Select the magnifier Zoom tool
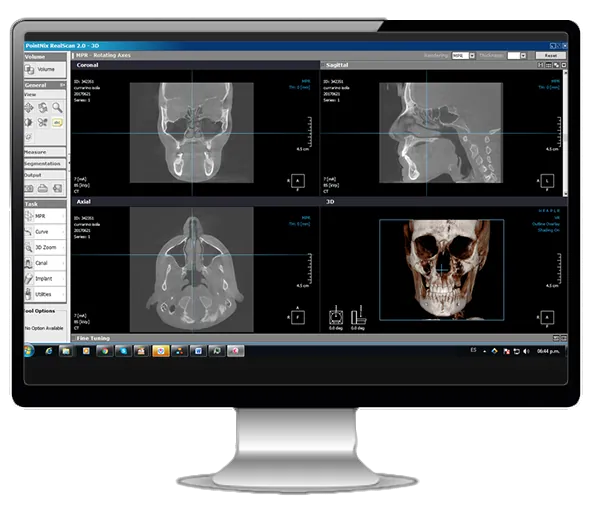 click(x=57, y=108)
